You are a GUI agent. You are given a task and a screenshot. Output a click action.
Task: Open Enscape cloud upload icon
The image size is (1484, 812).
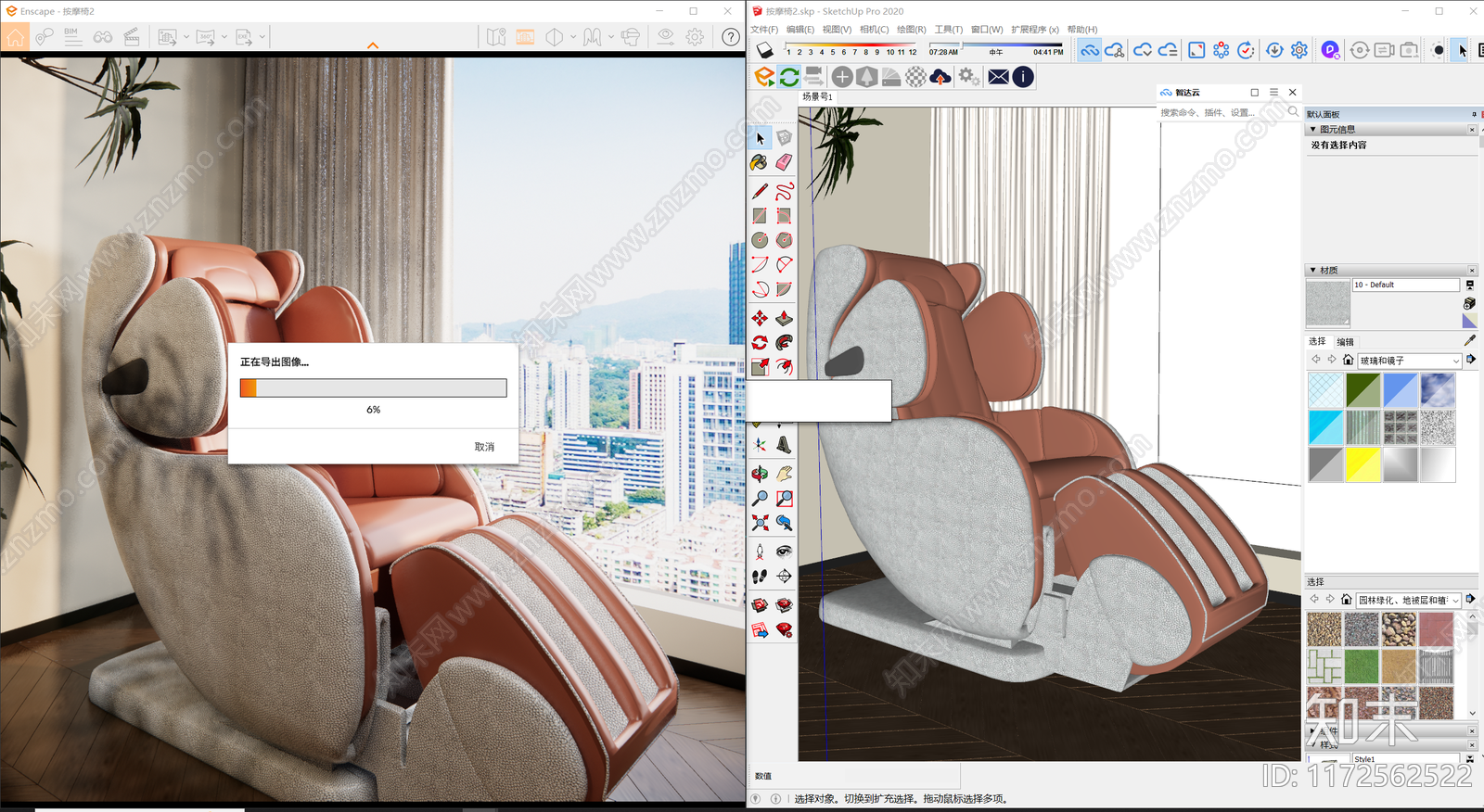(x=940, y=77)
